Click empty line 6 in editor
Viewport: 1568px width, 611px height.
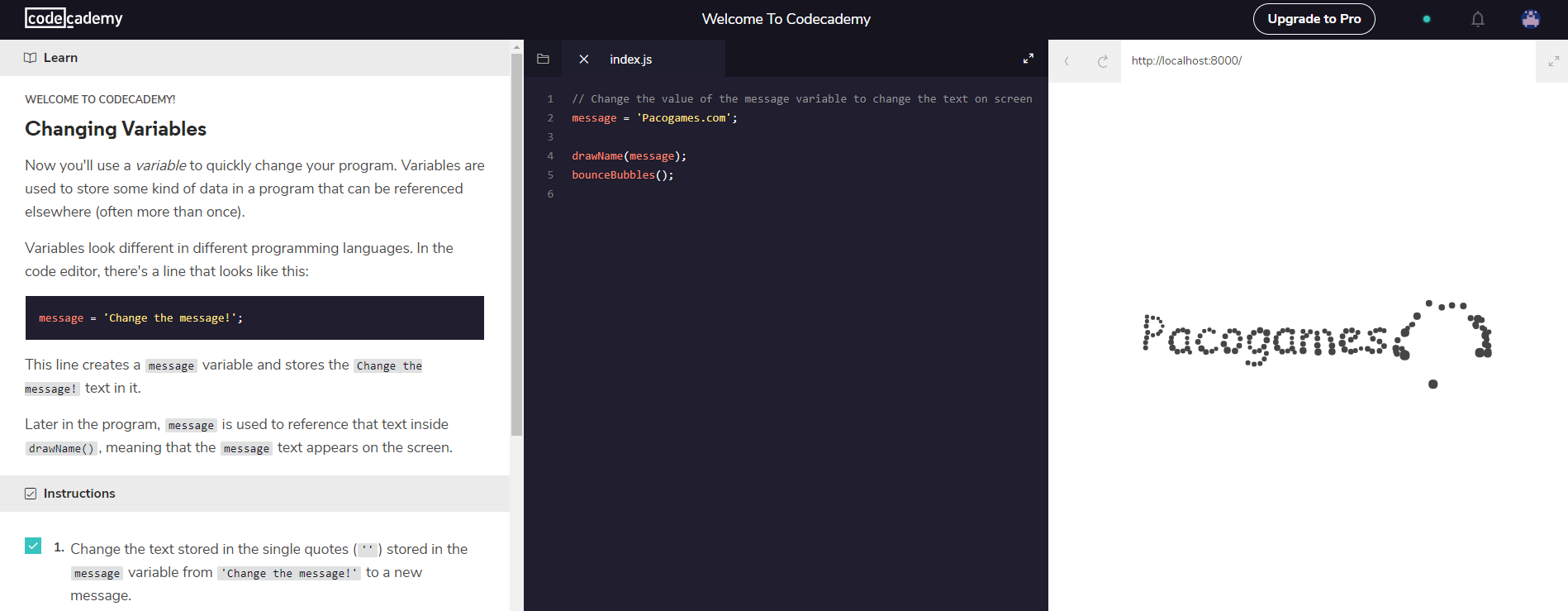[801, 194]
